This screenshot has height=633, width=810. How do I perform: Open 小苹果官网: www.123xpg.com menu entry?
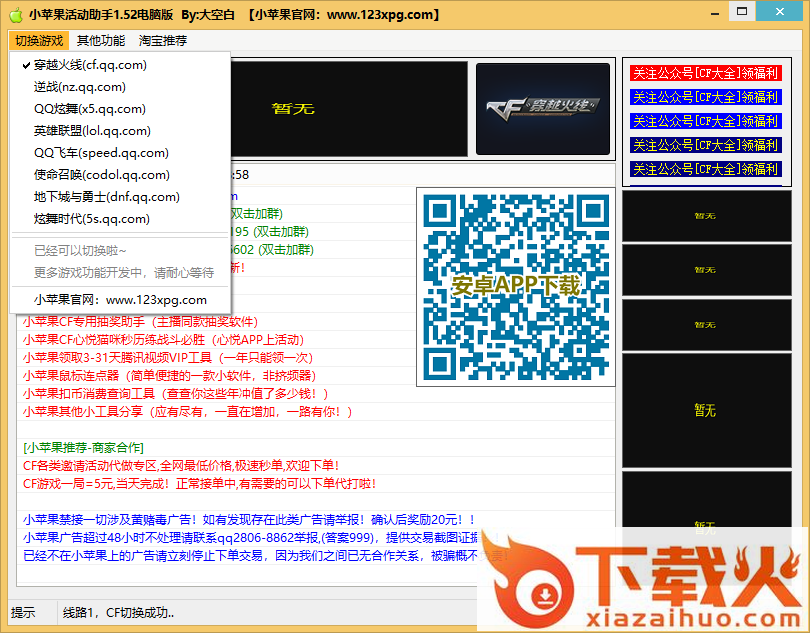click(120, 300)
